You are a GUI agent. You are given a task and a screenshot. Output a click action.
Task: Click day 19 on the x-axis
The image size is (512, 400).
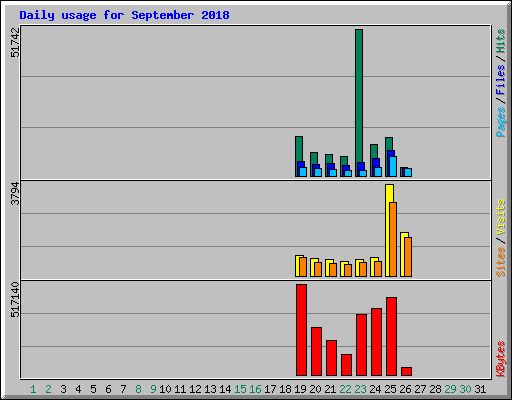pos(300,389)
